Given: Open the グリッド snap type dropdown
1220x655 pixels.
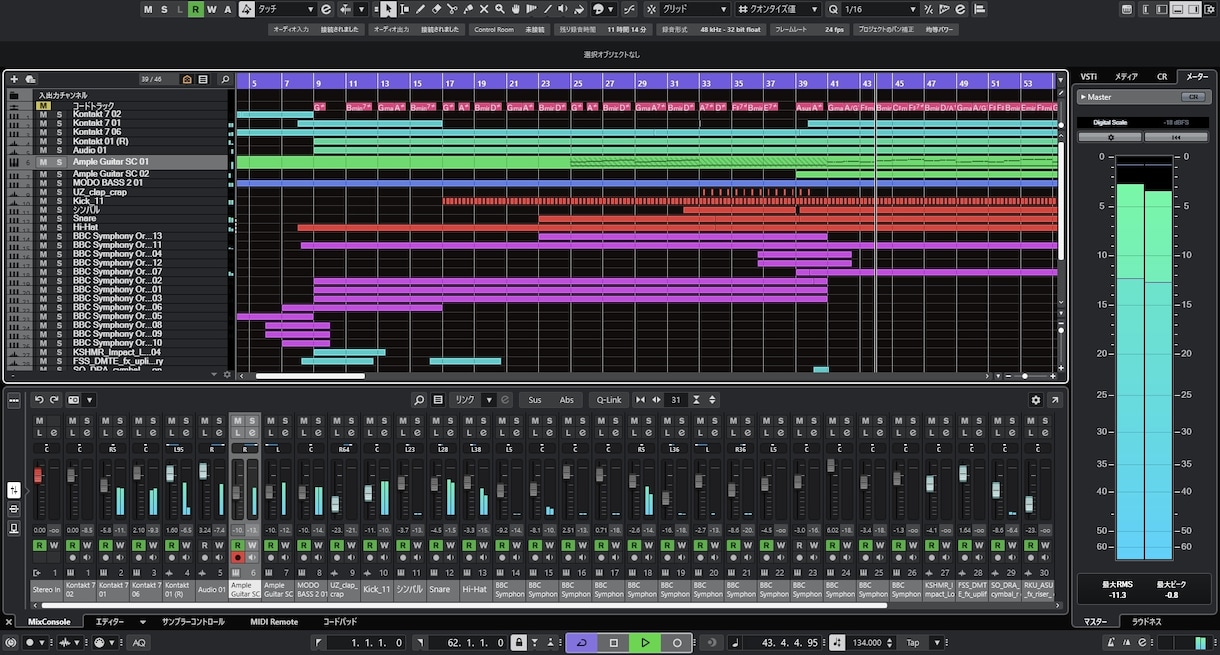Looking at the screenshot, I should 696,9.
